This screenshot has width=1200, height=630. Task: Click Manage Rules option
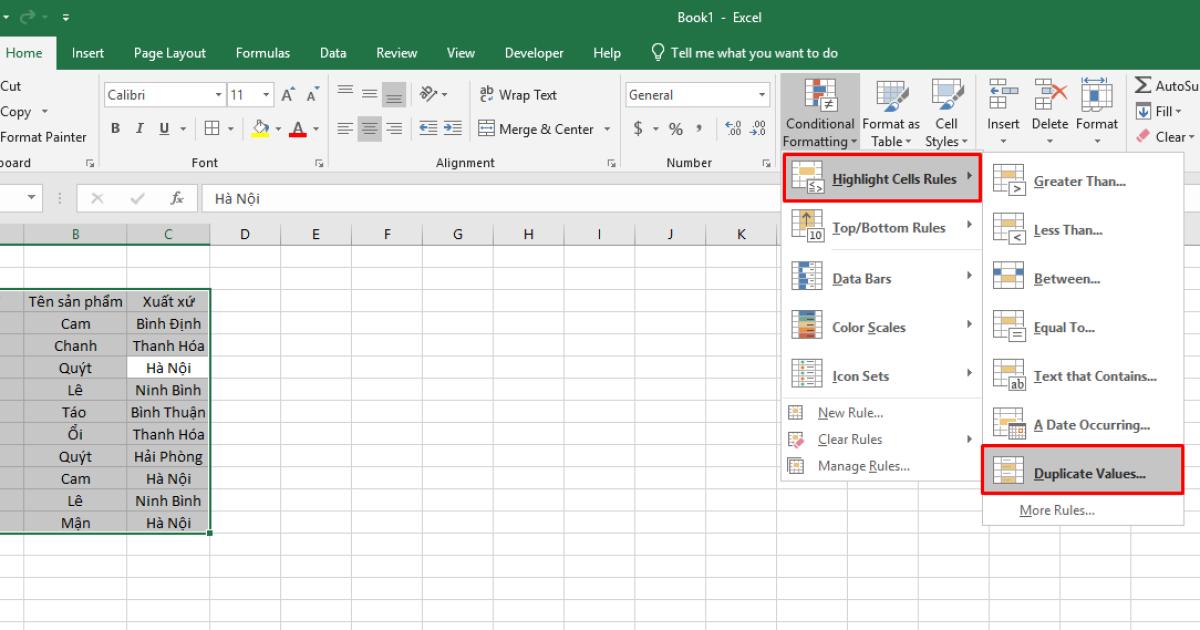pos(862,465)
